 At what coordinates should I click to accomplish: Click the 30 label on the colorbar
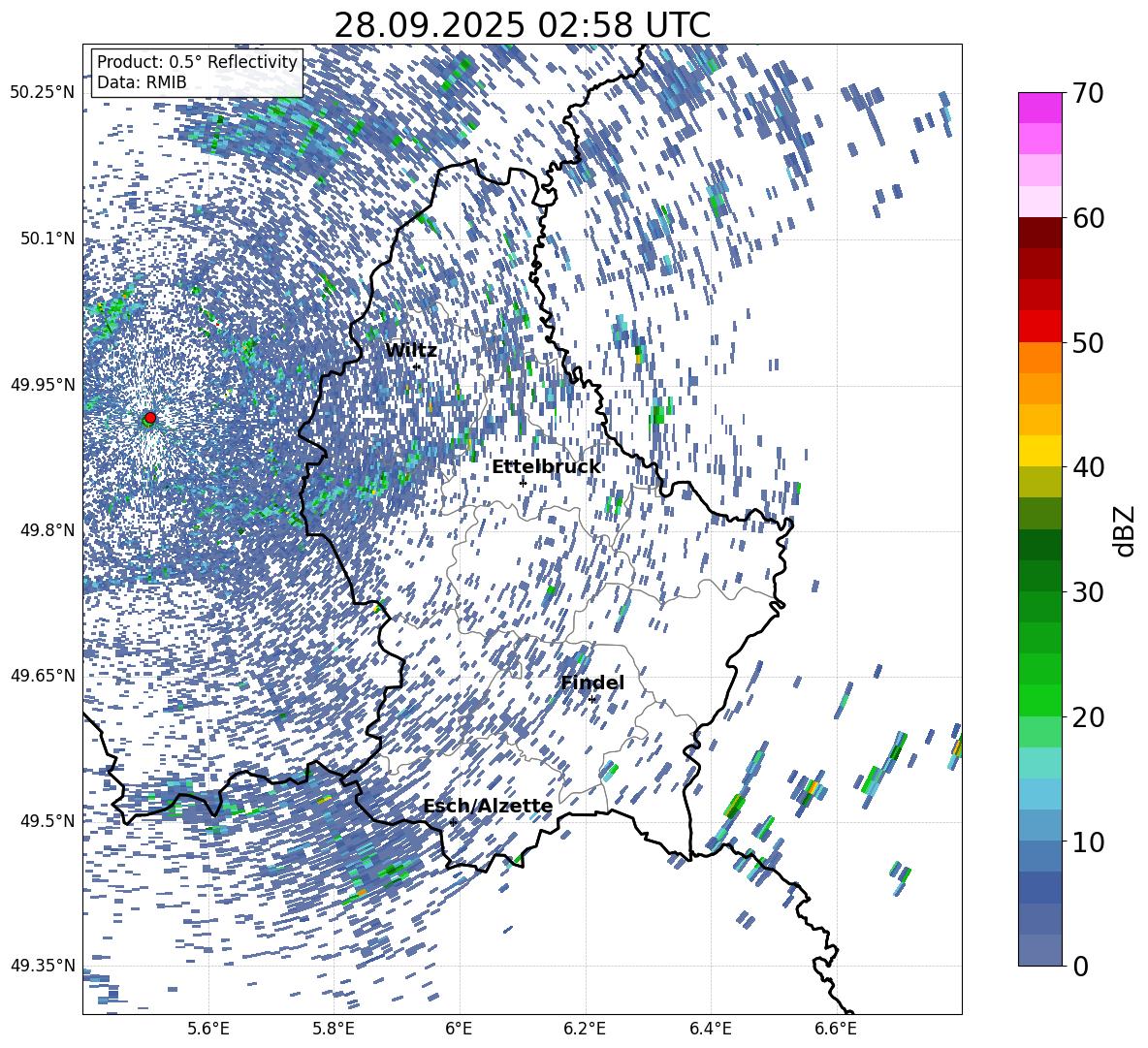coord(1088,591)
